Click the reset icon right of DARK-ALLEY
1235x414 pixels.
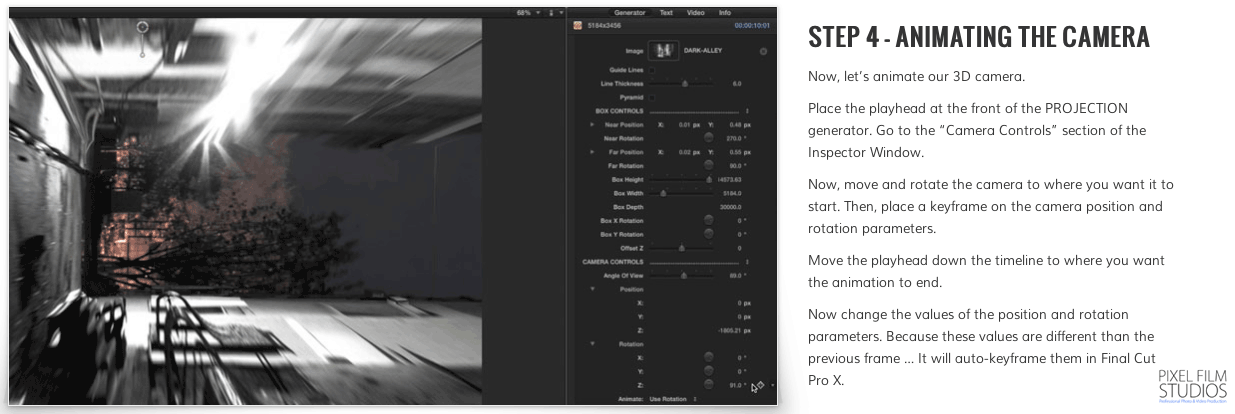pos(763,50)
